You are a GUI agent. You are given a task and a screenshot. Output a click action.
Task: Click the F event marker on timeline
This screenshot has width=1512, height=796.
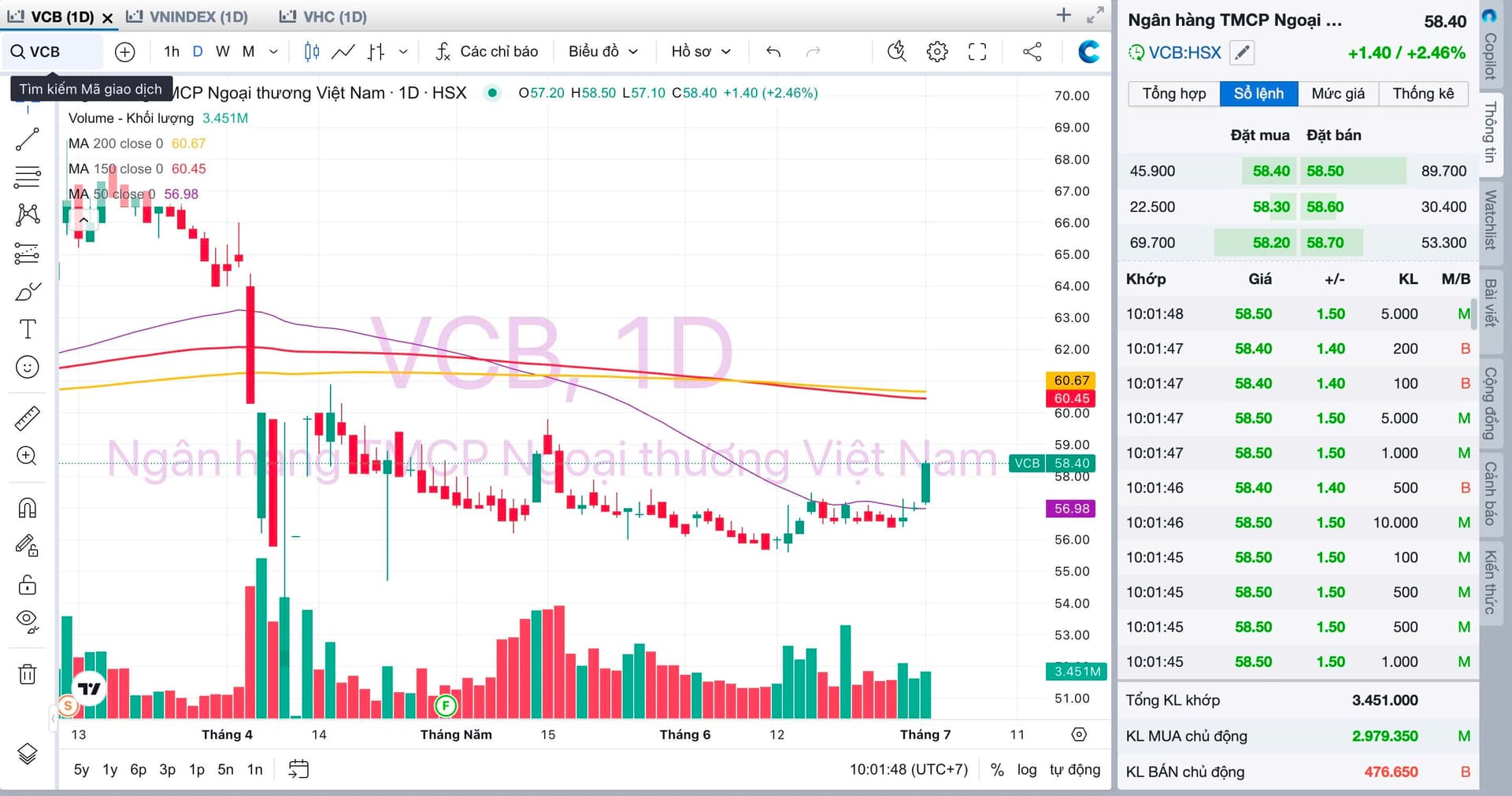(446, 705)
